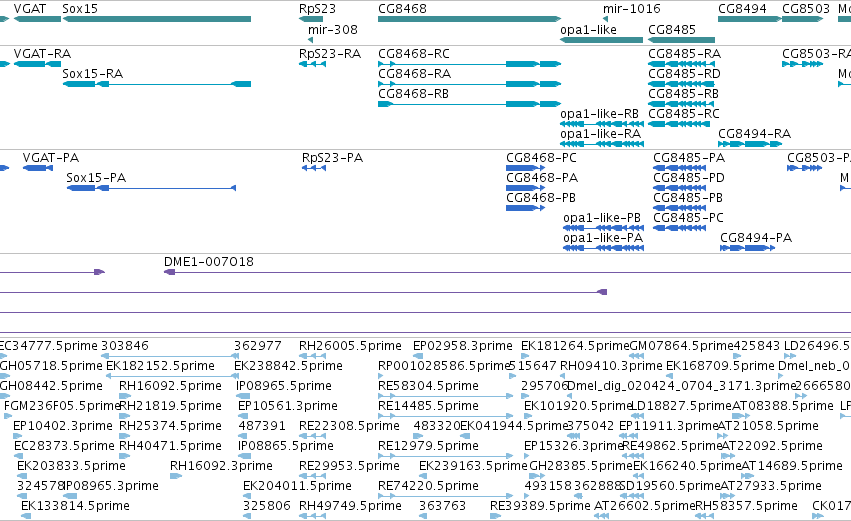The width and height of the screenshot is (851, 521).
Task: Select EST GH05718.5prime label
Action: click(x=51, y=366)
